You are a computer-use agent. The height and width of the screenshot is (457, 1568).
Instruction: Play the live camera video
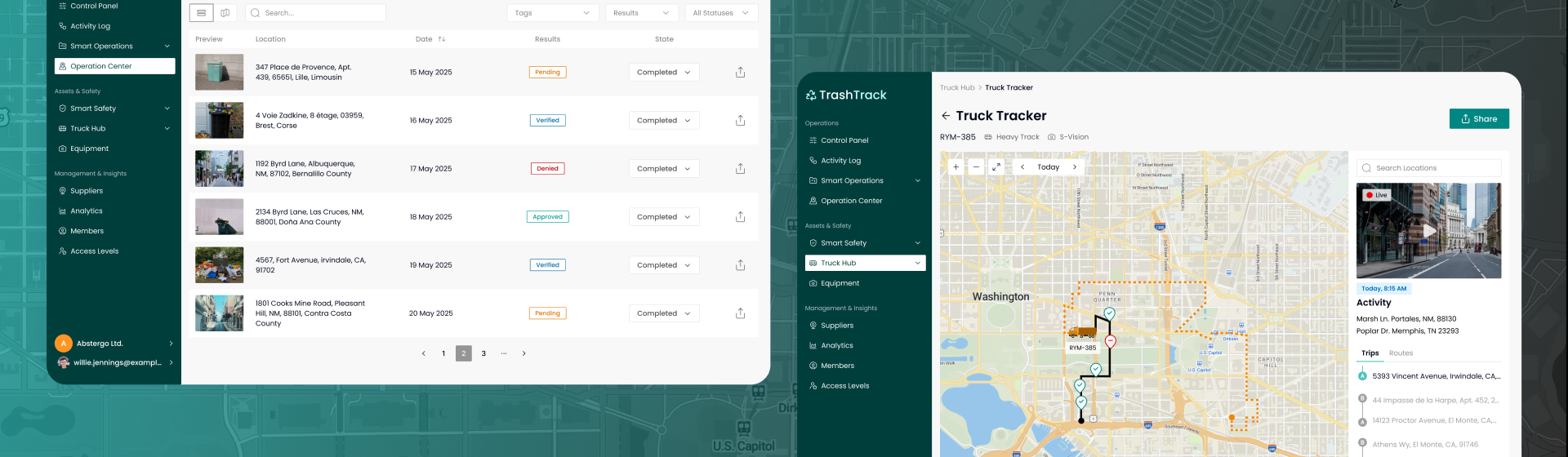pos(1428,231)
